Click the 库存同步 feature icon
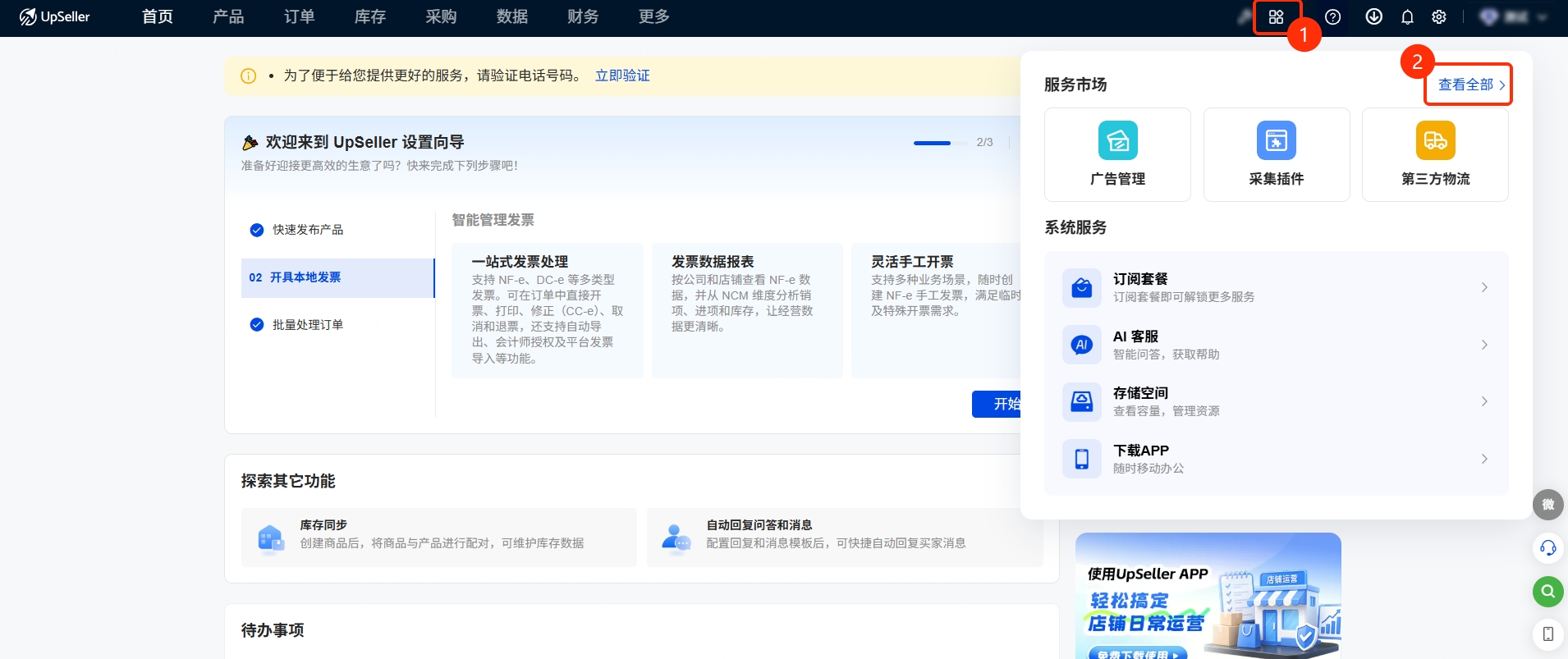Screen dimensions: 1568x659 [271, 538]
